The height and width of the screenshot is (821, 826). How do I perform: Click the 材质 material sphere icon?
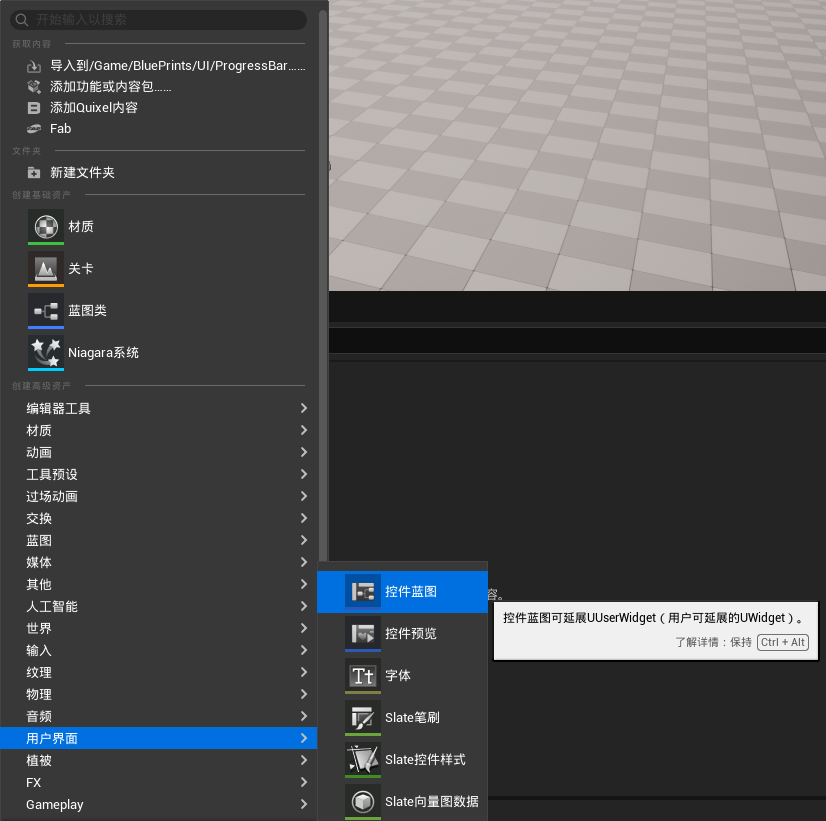[46, 227]
